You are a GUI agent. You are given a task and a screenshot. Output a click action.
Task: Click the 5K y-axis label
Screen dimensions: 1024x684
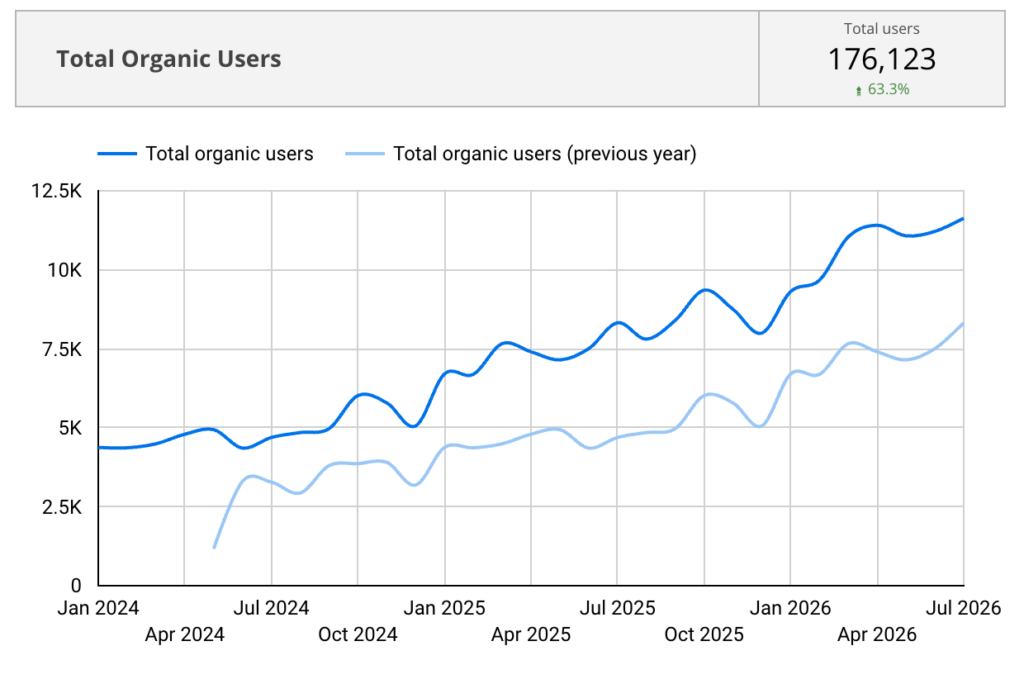[70, 428]
